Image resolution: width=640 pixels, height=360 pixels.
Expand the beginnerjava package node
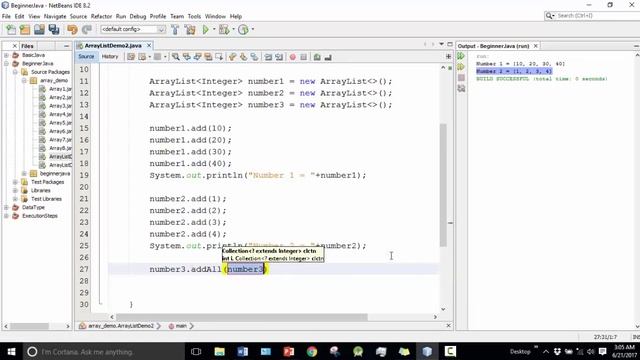coord(24,173)
